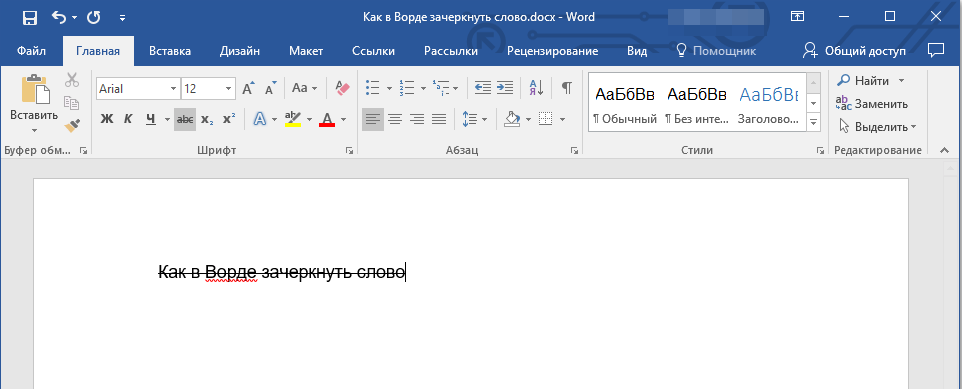This screenshot has width=962, height=389.
Task: Click the Sort A-Z icon
Action: (536, 88)
